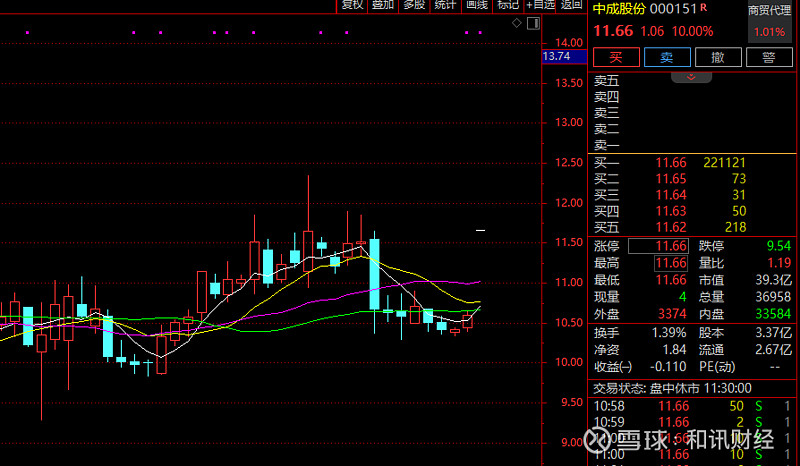Open the 统计 statistics menu
The width and height of the screenshot is (800, 466).
[x=445, y=5]
